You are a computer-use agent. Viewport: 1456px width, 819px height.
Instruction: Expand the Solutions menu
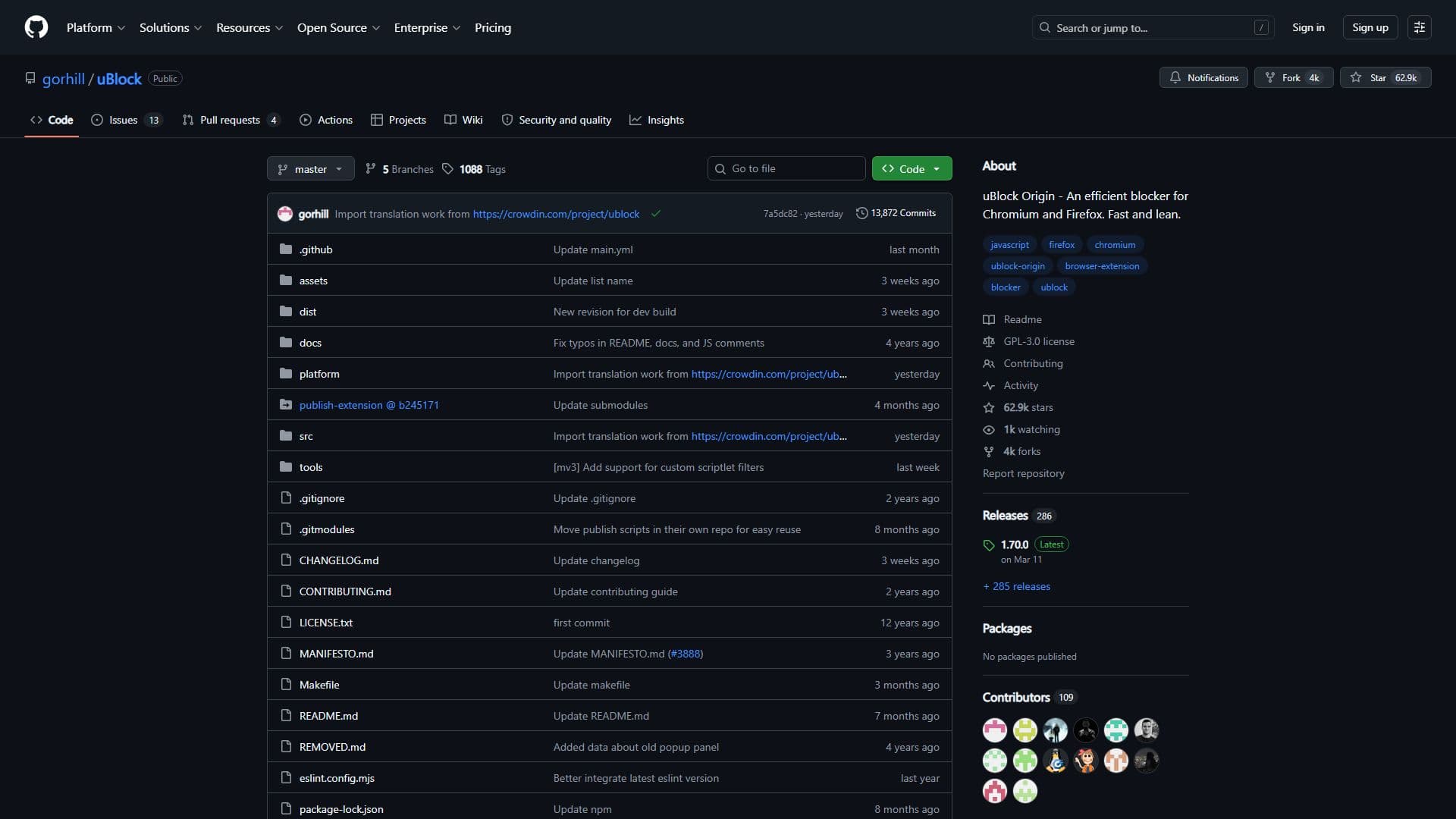pyautogui.click(x=171, y=27)
